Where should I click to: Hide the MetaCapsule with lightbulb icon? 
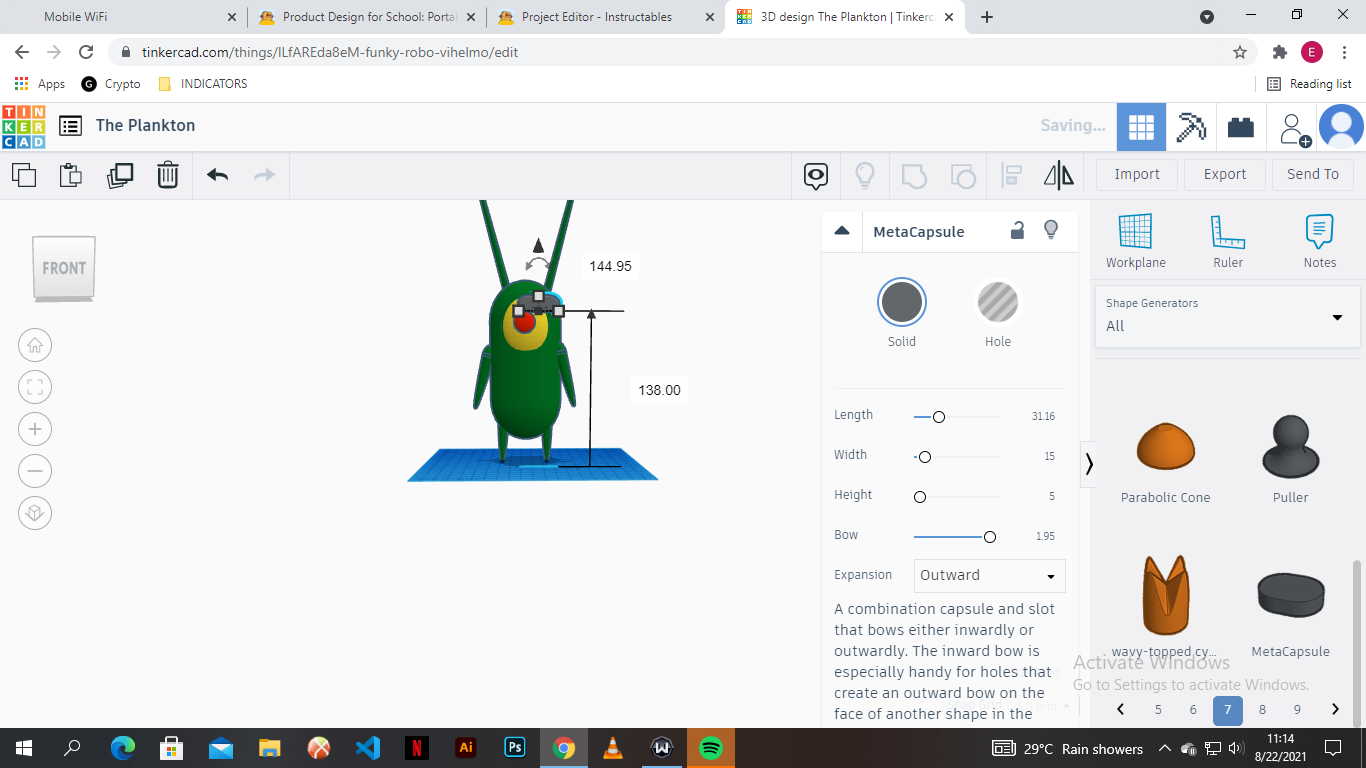pyautogui.click(x=1051, y=231)
